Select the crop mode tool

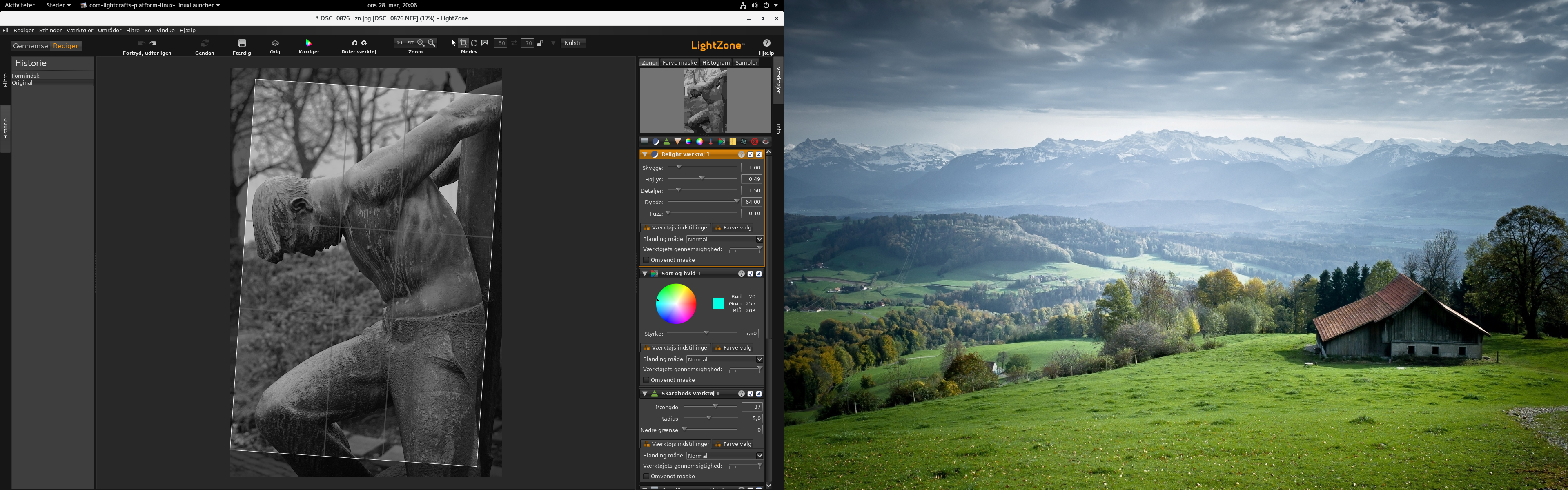pos(464,42)
